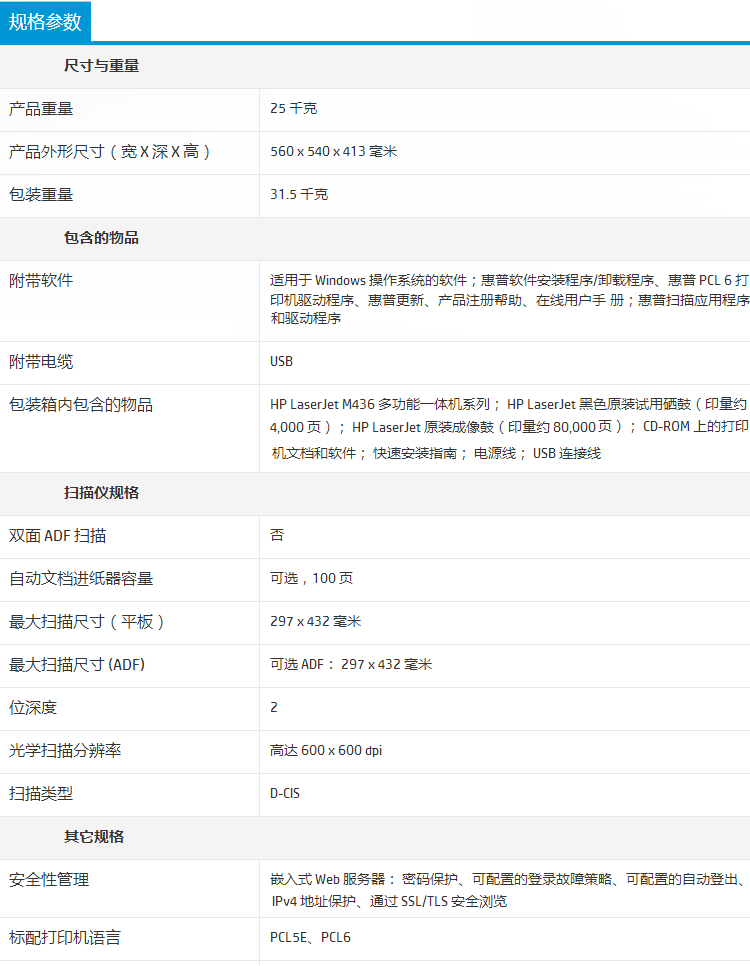Click the 附带软件 label

(41, 281)
